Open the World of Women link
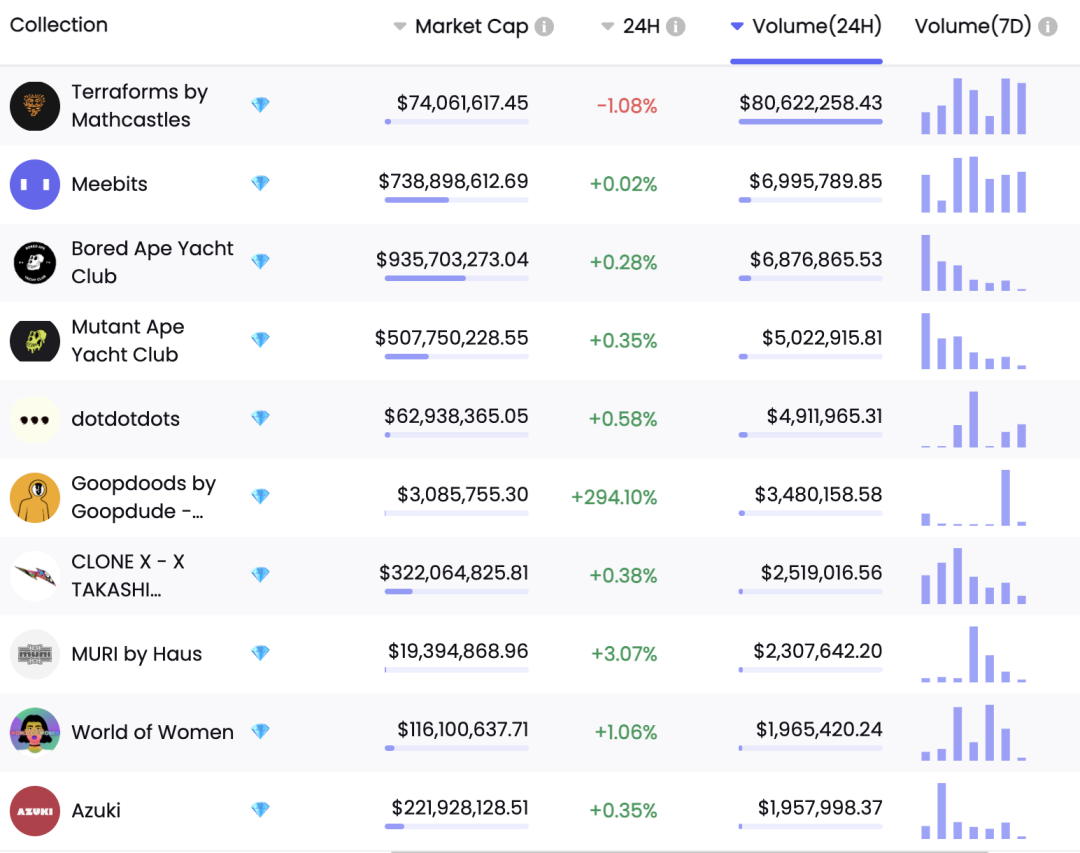Viewport: 1080px width, 853px height. coord(152,732)
